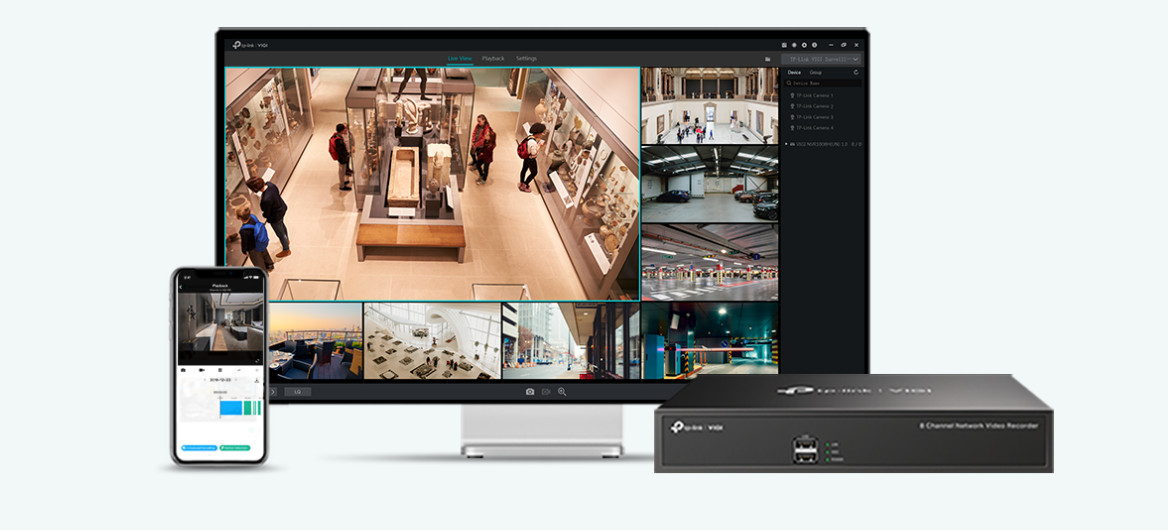Viewport: 1168px width, 530px height.
Task: Open the Playback tab
Action: [493, 58]
